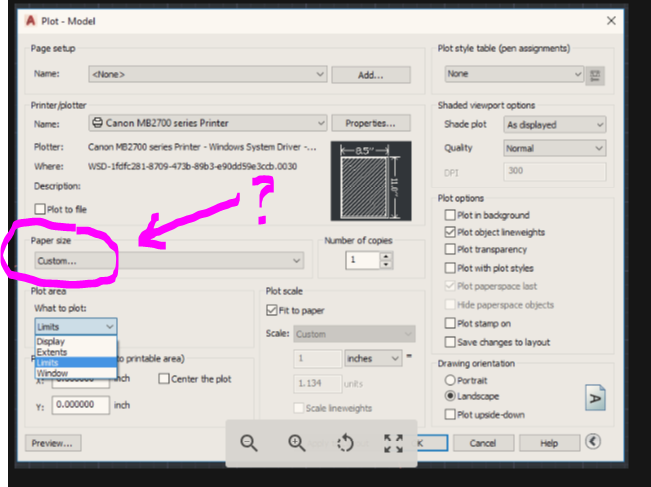The height and width of the screenshot is (487, 651).
Task: Collapse the dialog with the round arrow button
Action: [x=593, y=441]
